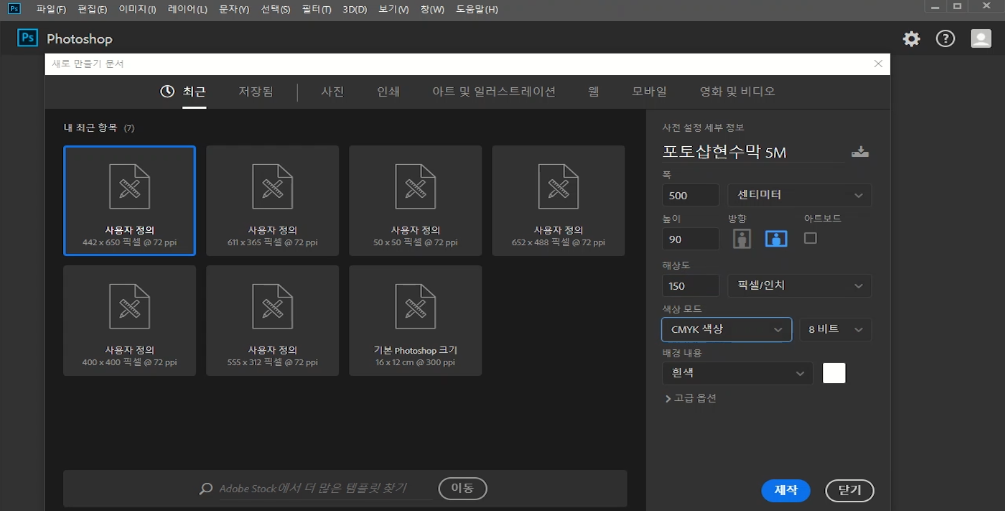Switch to the 인쇄 tab
The height and width of the screenshot is (511, 1005).
click(388, 92)
